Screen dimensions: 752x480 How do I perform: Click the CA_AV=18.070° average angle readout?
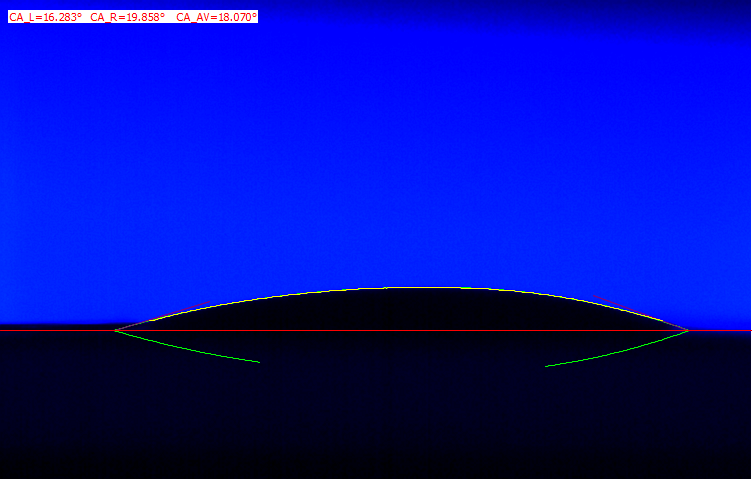coord(216,17)
